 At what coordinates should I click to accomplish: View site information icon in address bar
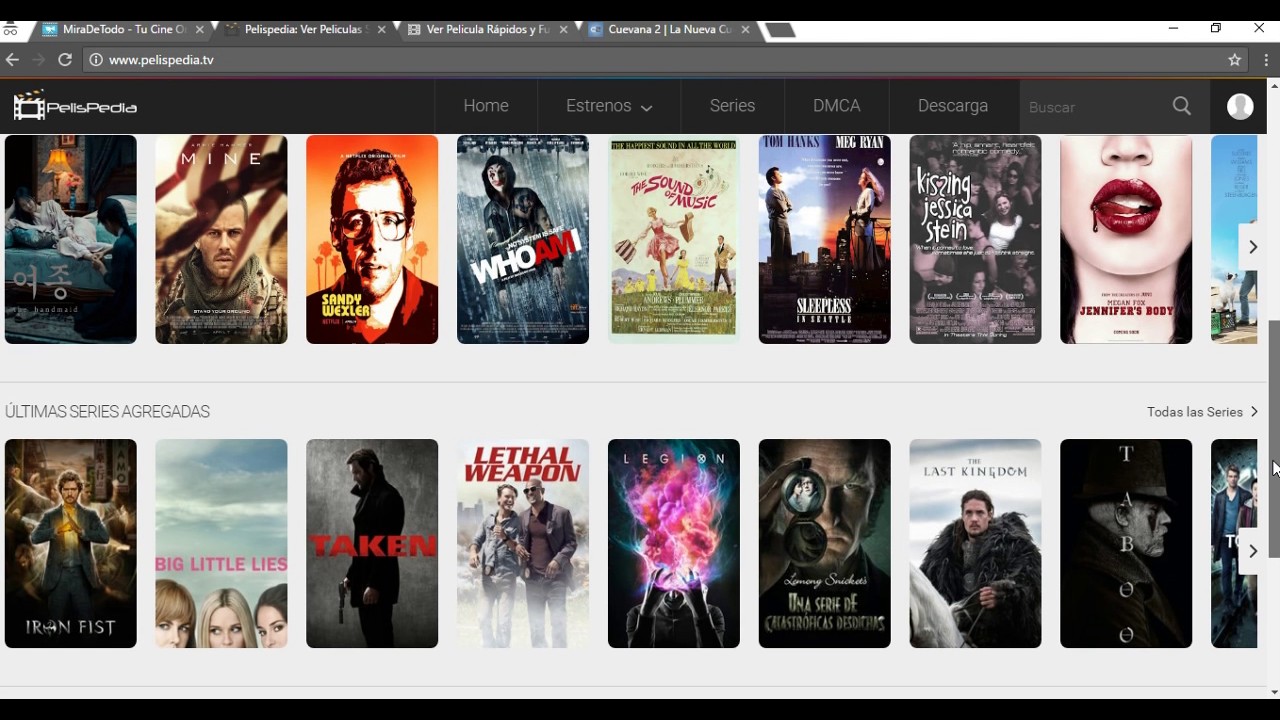(96, 60)
